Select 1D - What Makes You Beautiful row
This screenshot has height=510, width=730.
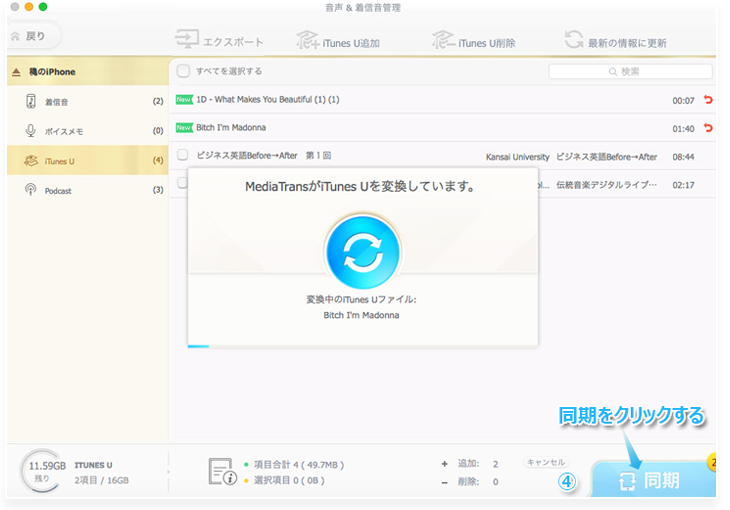(442, 100)
